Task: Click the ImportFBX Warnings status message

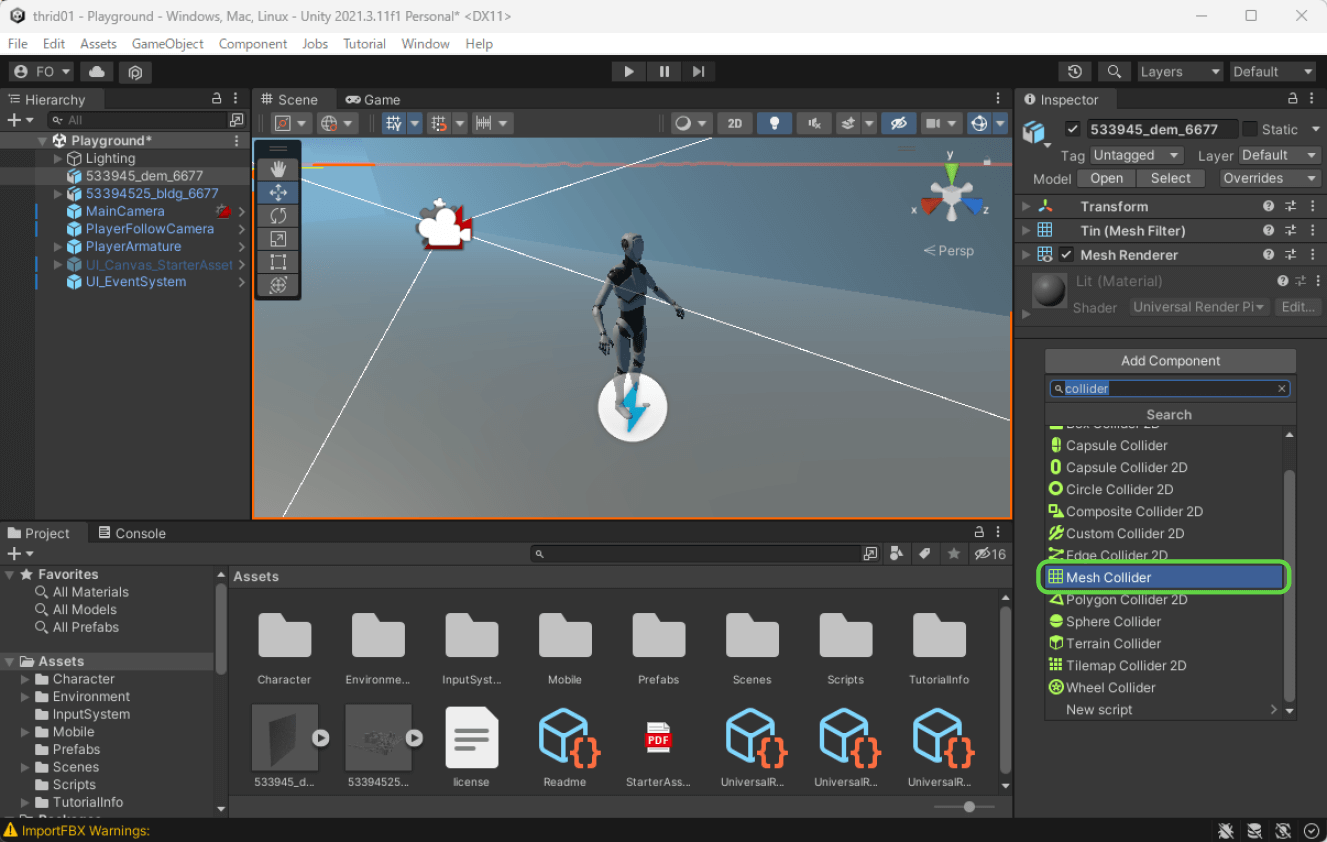Action: pyautogui.click(x=77, y=830)
